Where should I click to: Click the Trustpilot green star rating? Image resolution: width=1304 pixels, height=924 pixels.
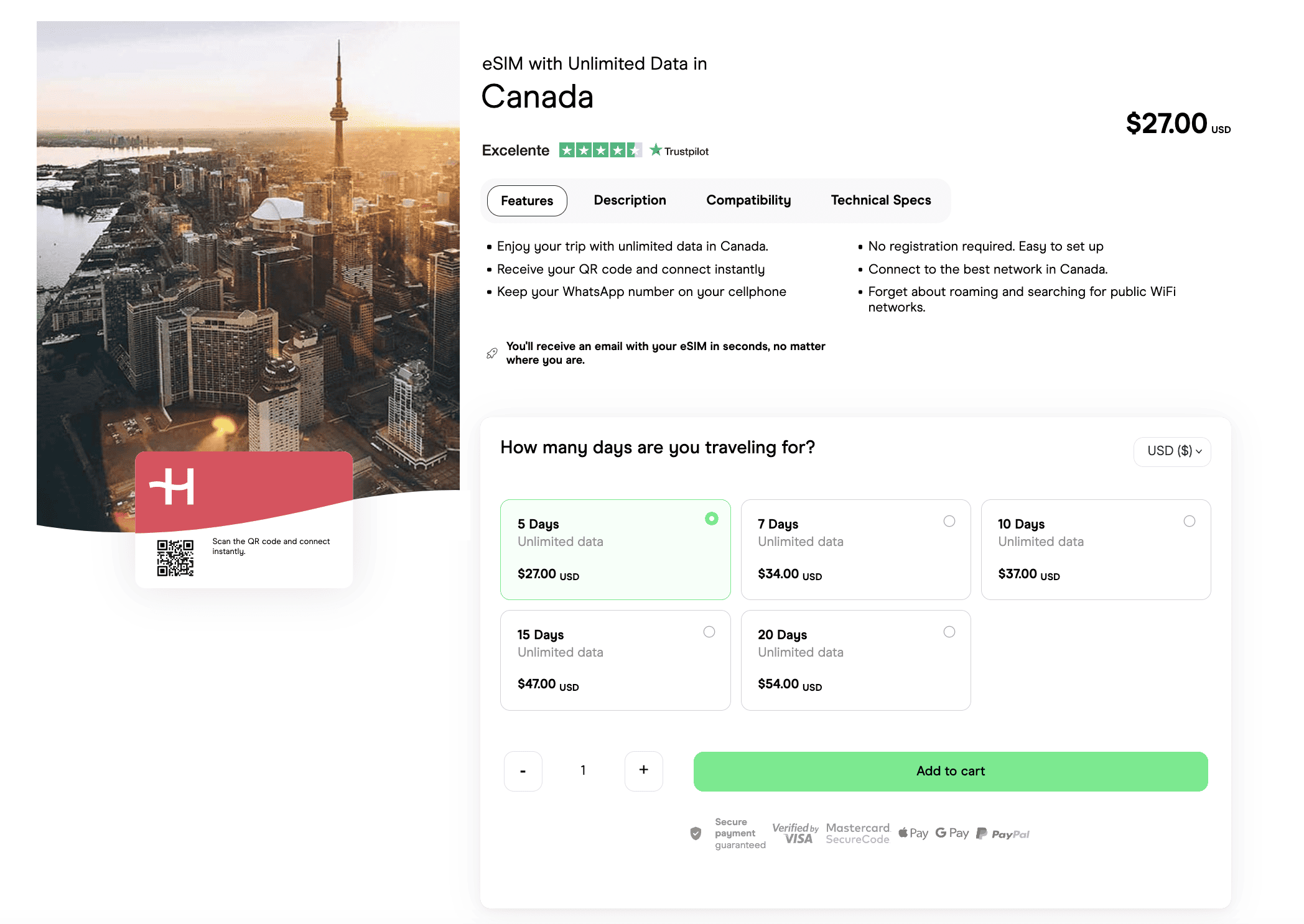[x=600, y=150]
